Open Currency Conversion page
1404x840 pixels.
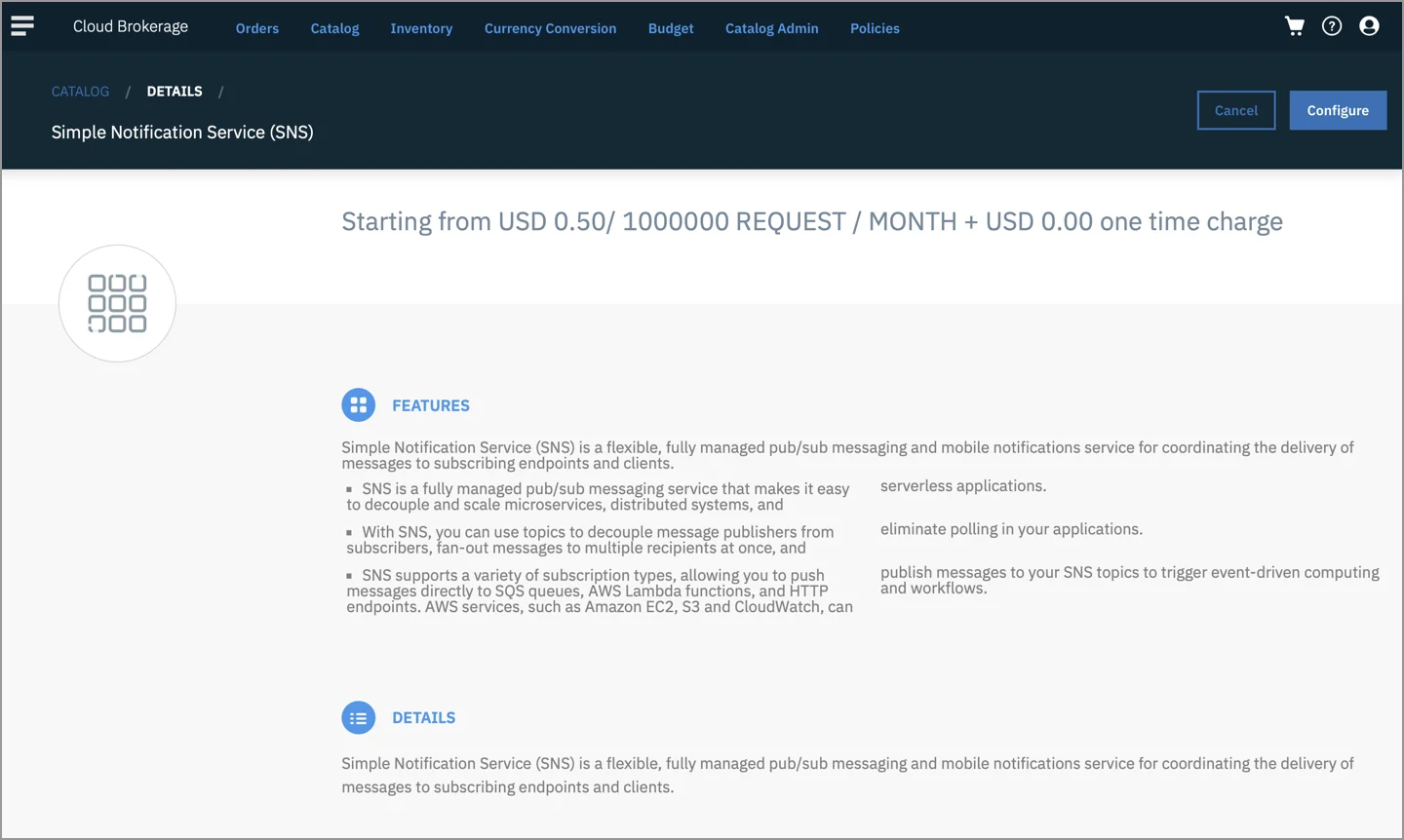[550, 28]
